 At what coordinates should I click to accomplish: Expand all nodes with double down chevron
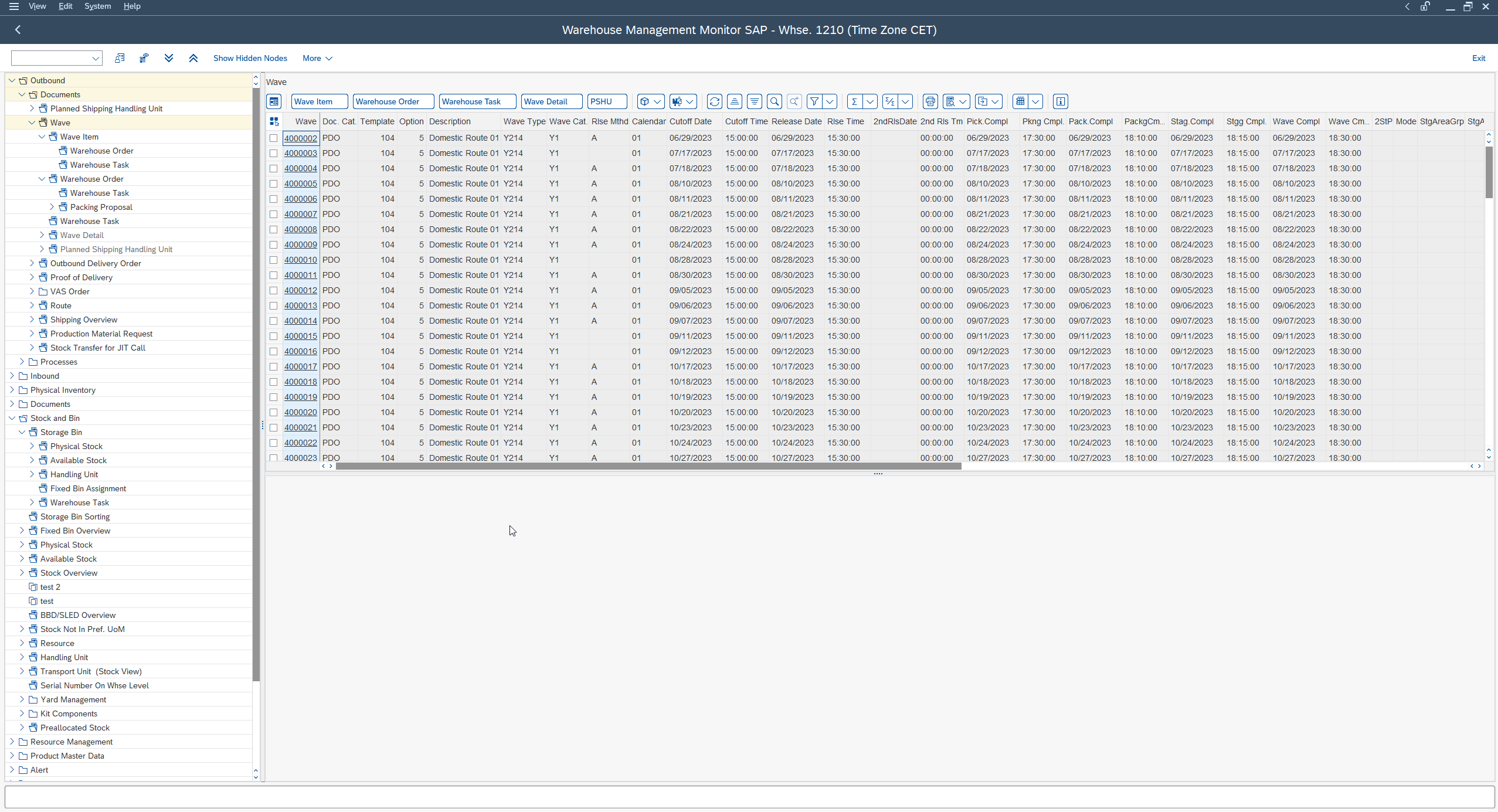click(169, 58)
